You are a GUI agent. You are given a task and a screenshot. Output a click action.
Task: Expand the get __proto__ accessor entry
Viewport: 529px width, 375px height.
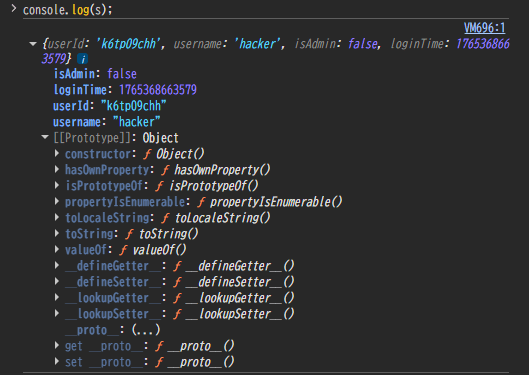(57, 346)
